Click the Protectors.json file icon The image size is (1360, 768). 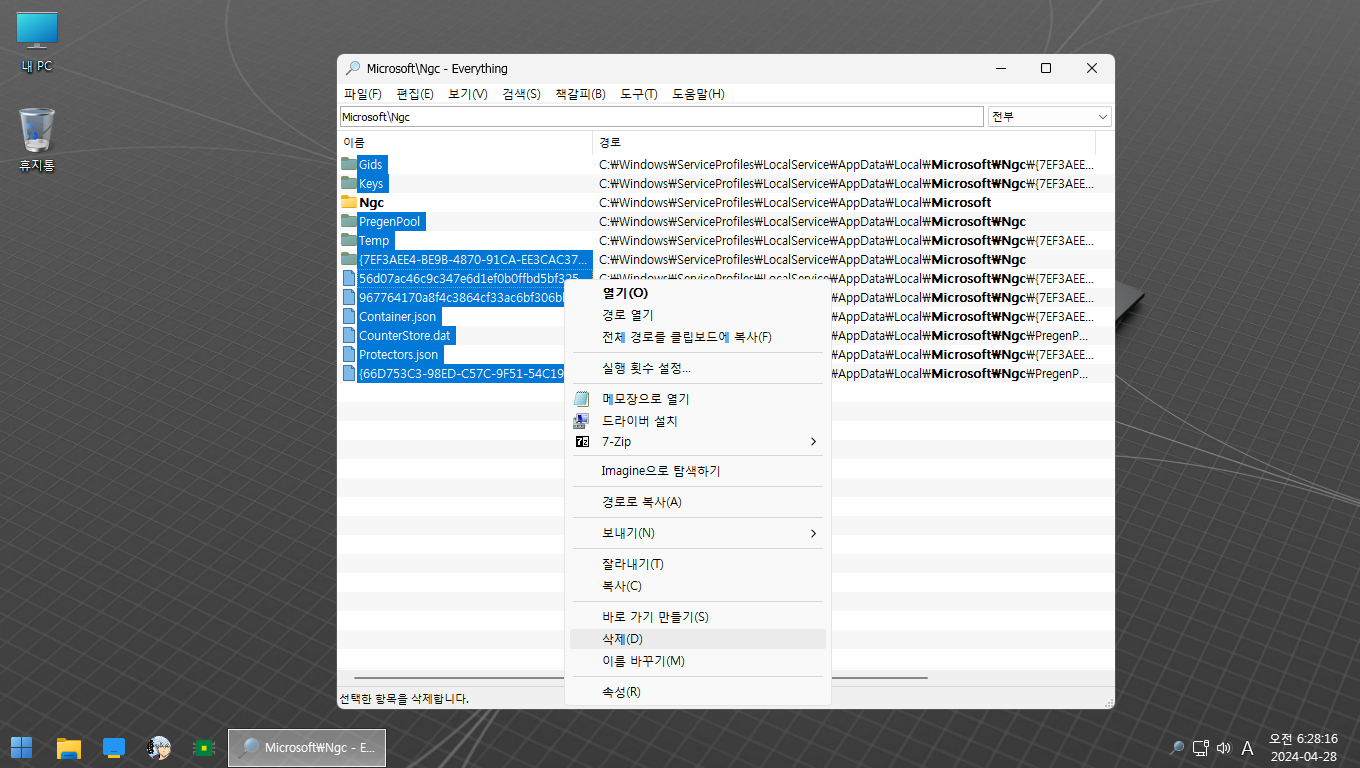coord(349,354)
